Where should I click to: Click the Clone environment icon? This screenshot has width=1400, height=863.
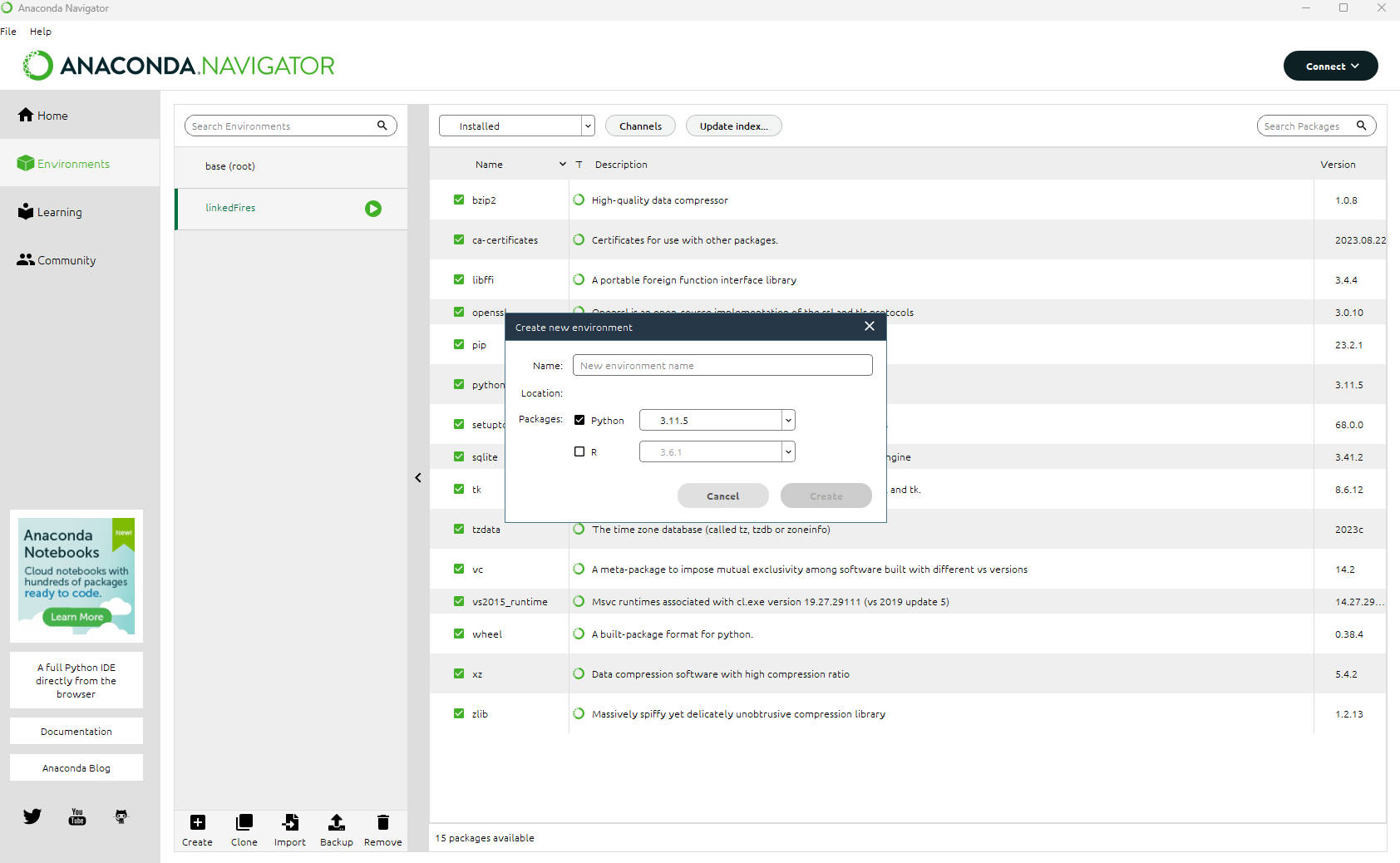coord(244,822)
